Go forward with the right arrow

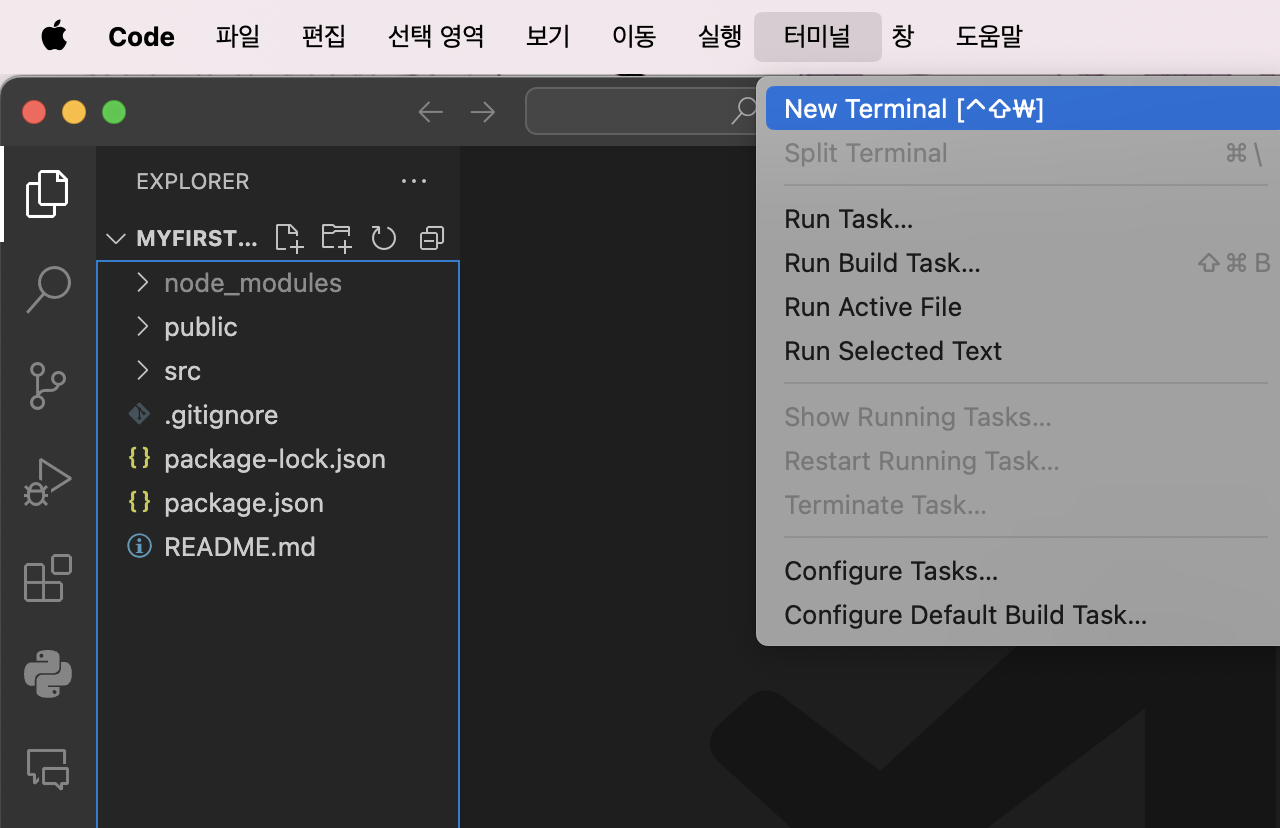(483, 112)
